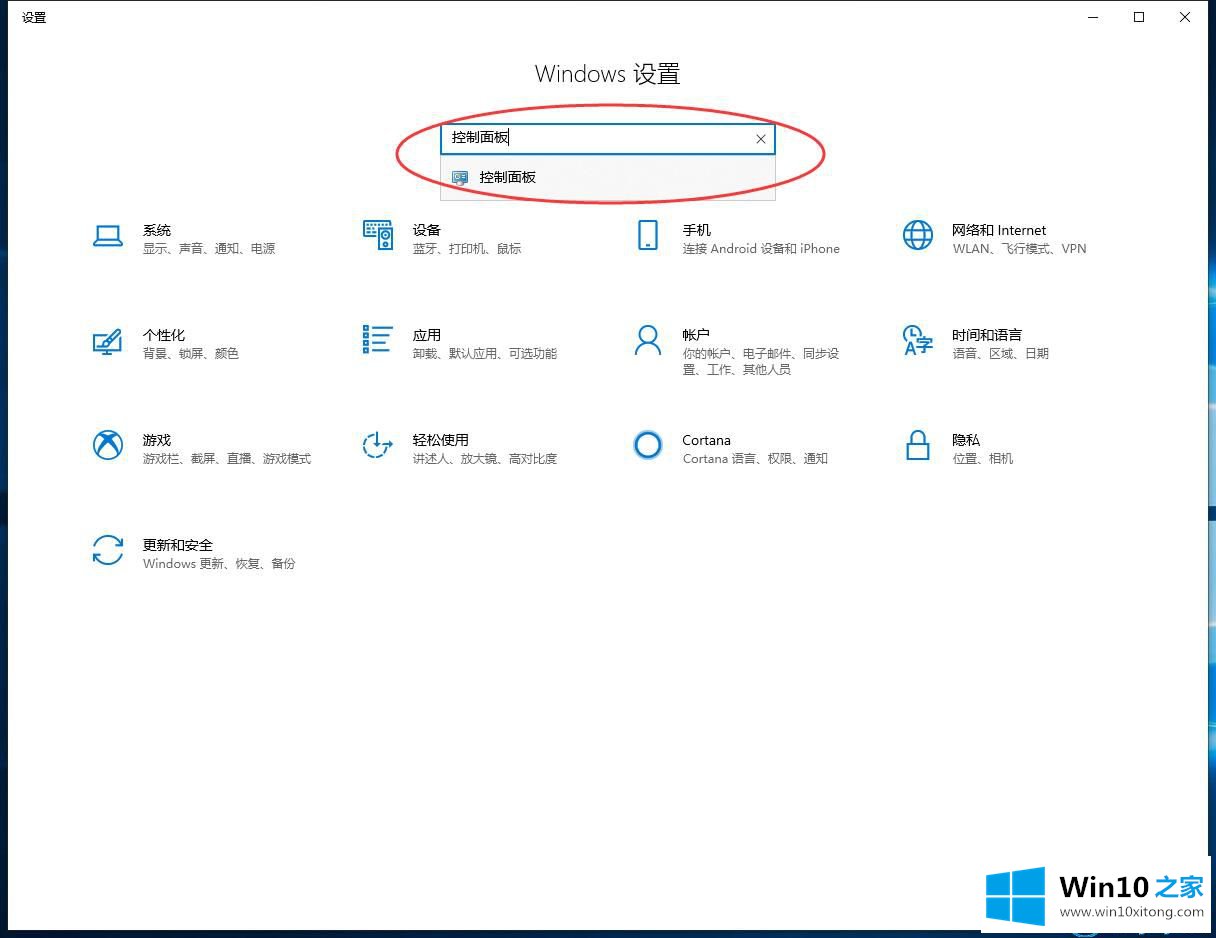Open the Network and Internet globe icon
The image size is (1216, 938).
coord(918,235)
